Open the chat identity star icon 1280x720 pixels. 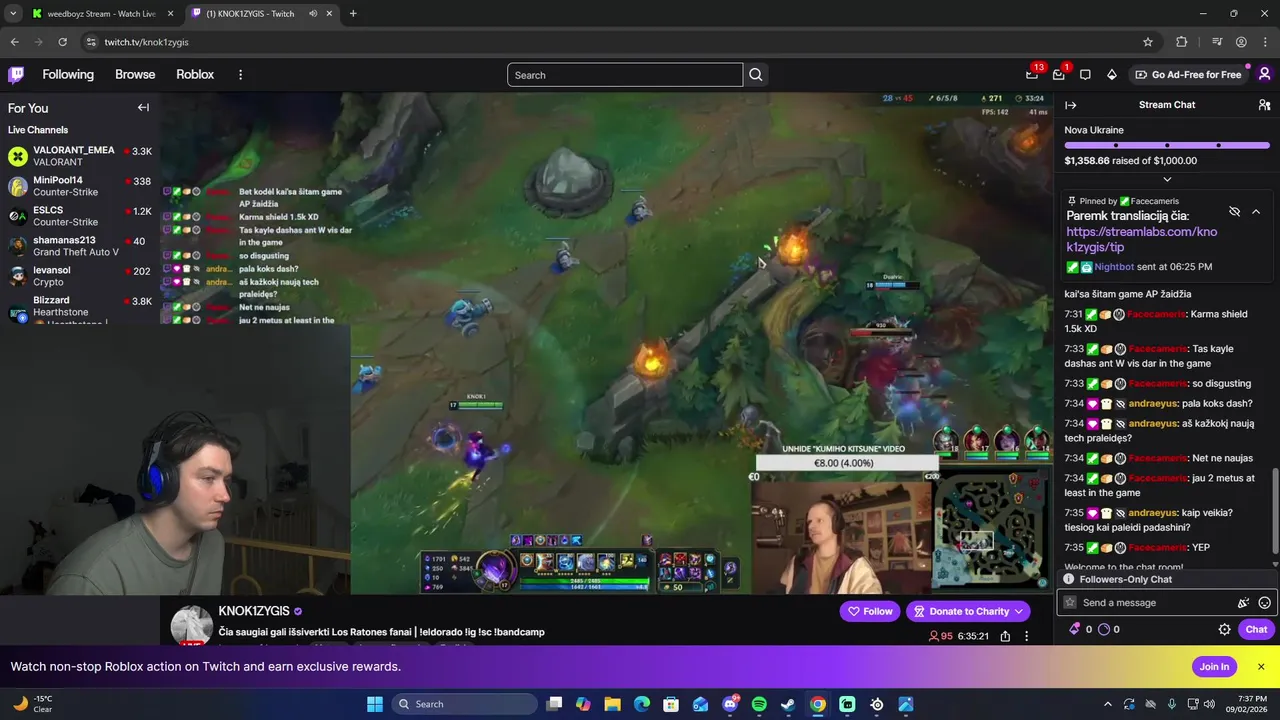tap(1070, 602)
